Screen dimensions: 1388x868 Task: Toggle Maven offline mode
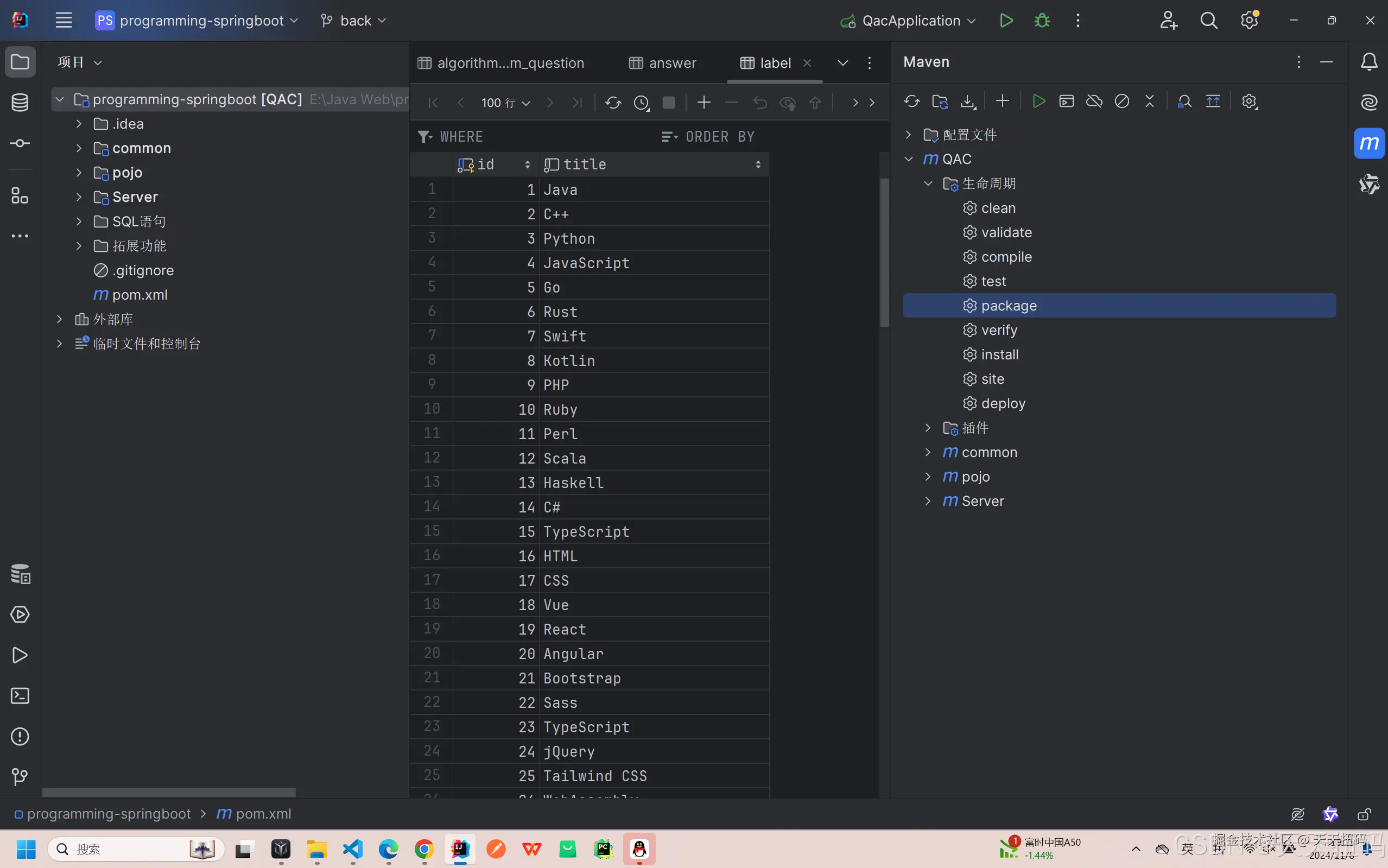pyautogui.click(x=1094, y=102)
